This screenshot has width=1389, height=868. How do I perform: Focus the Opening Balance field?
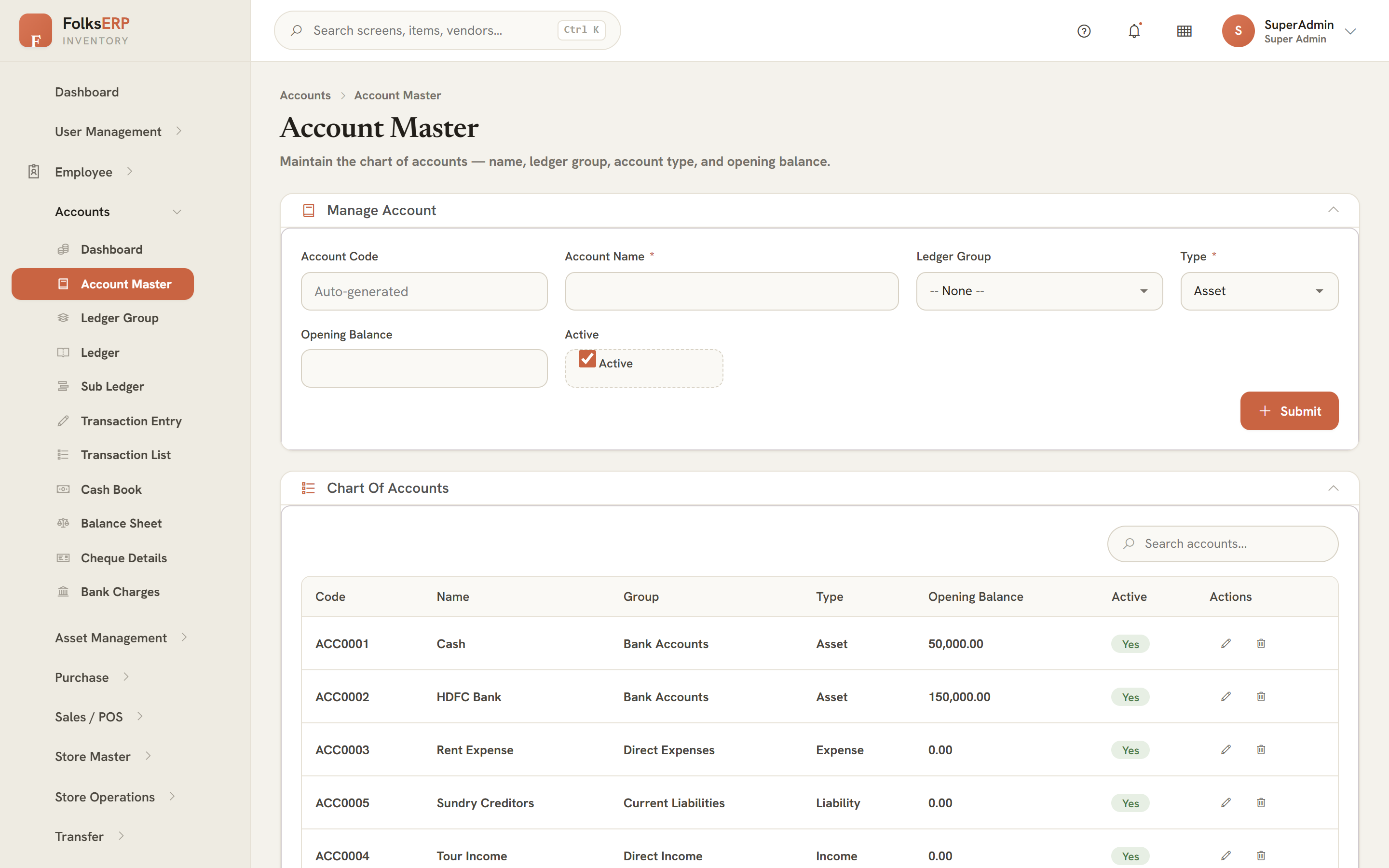tap(424, 368)
